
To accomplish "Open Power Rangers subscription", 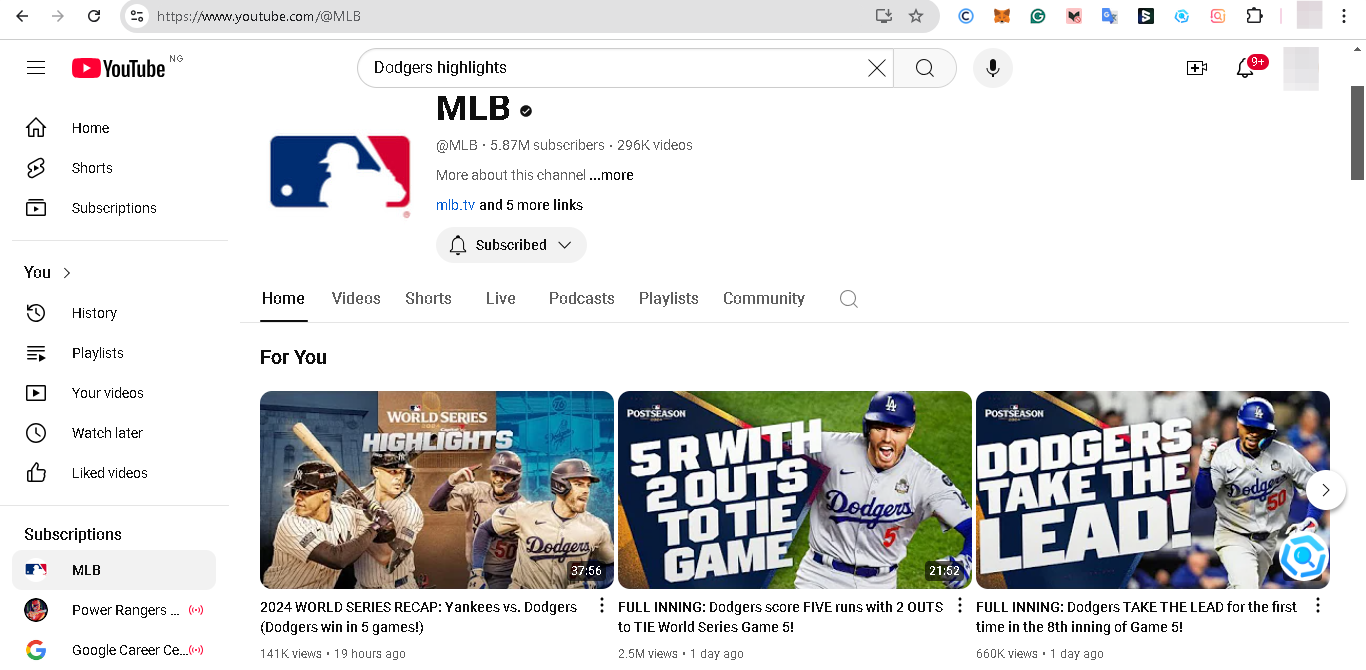I will coord(114,610).
